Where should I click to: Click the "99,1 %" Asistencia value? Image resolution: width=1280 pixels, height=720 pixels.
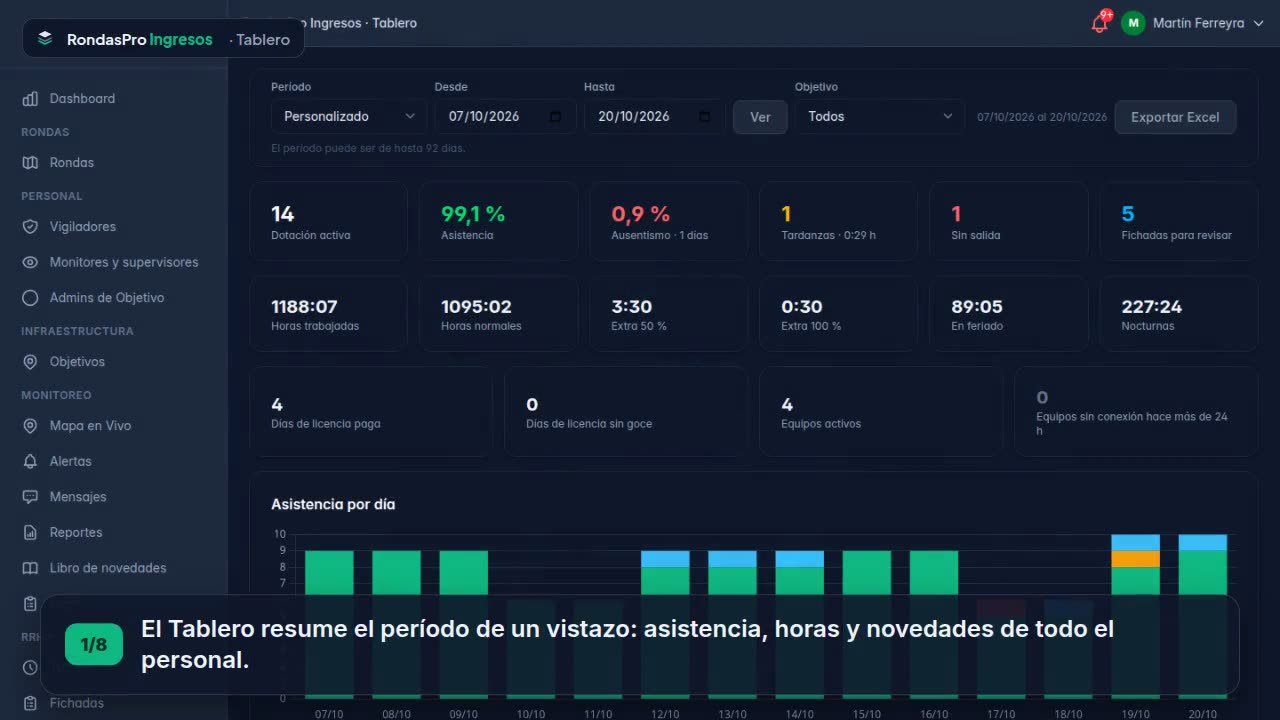[473, 214]
